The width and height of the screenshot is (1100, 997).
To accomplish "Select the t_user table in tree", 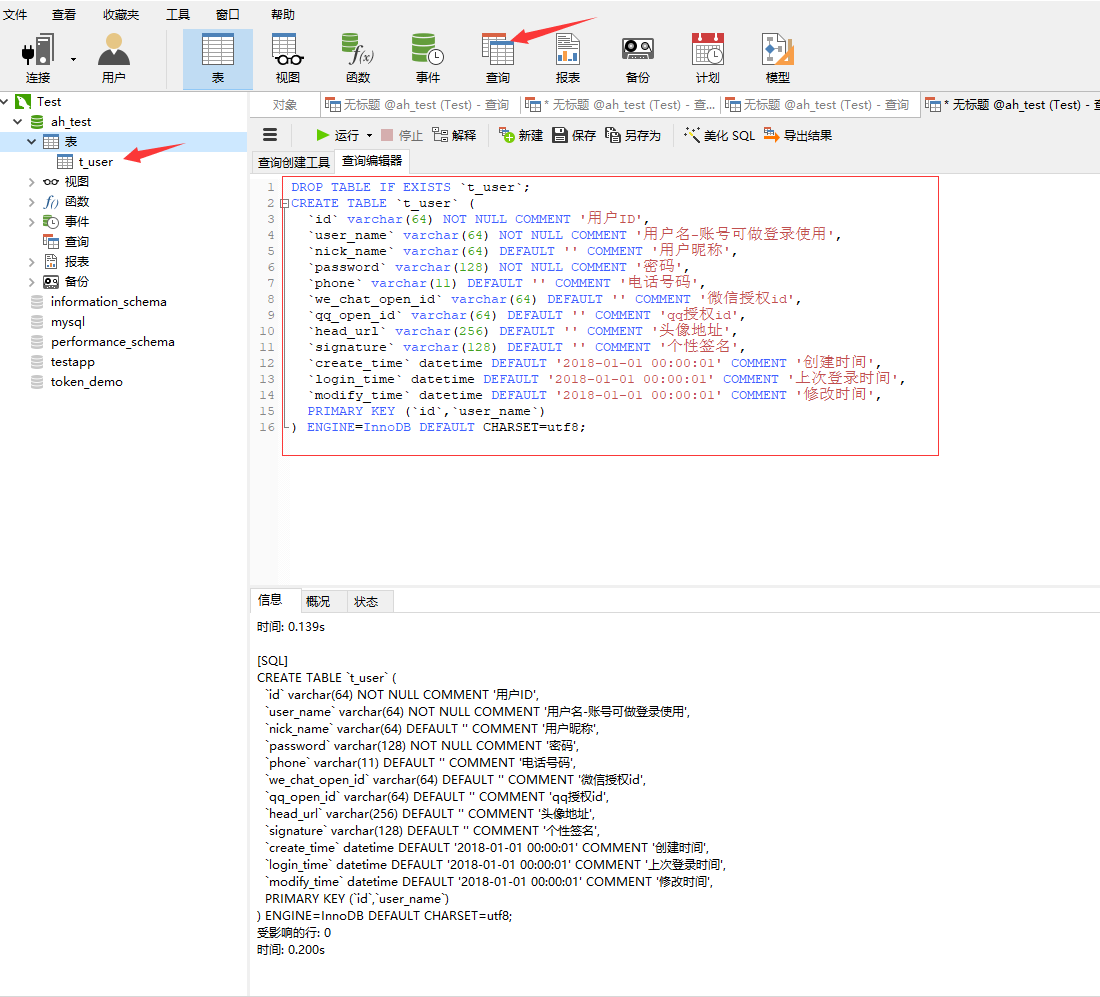I will point(95,162).
